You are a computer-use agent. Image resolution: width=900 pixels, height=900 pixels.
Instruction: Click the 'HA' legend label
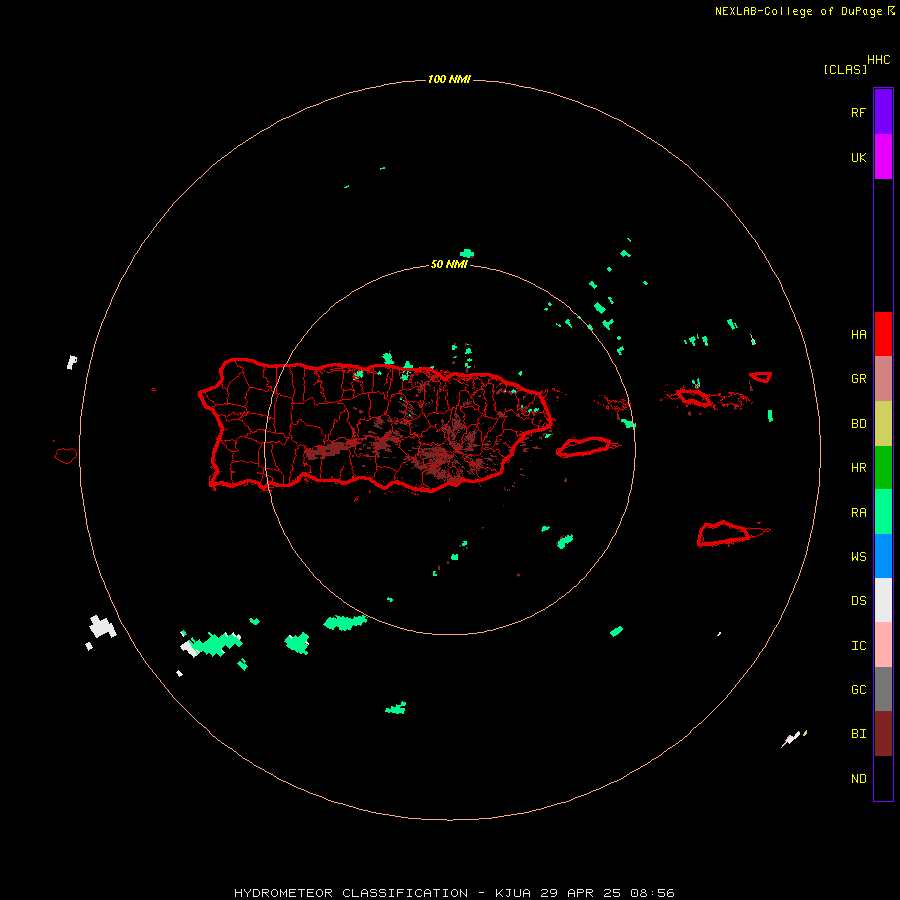click(x=858, y=334)
